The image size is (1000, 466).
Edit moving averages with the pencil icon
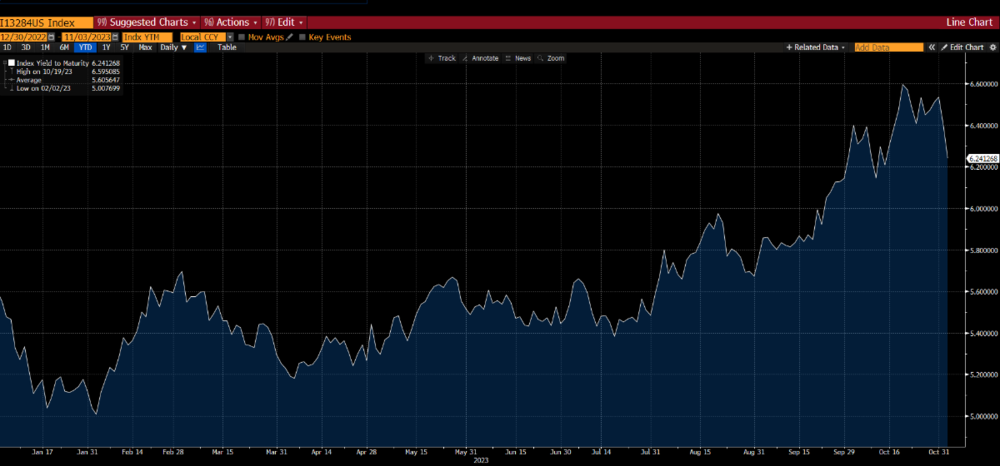click(290, 37)
